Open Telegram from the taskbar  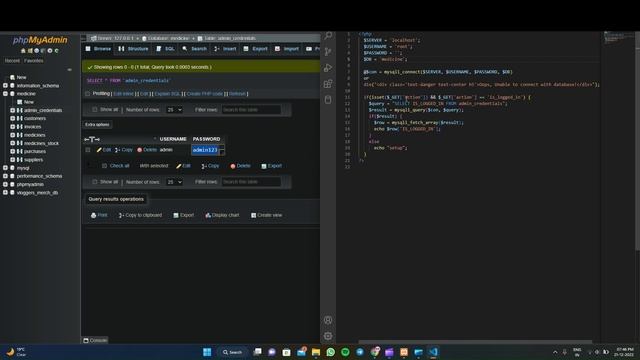[x=360, y=352]
